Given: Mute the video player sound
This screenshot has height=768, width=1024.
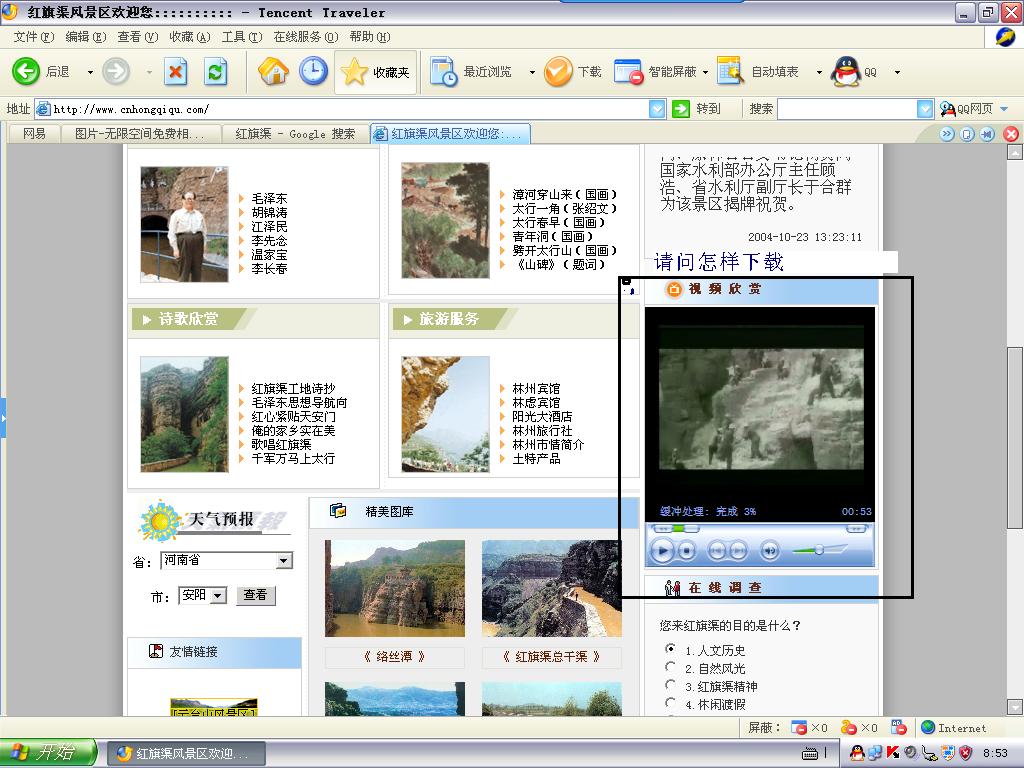Looking at the screenshot, I should 769,550.
